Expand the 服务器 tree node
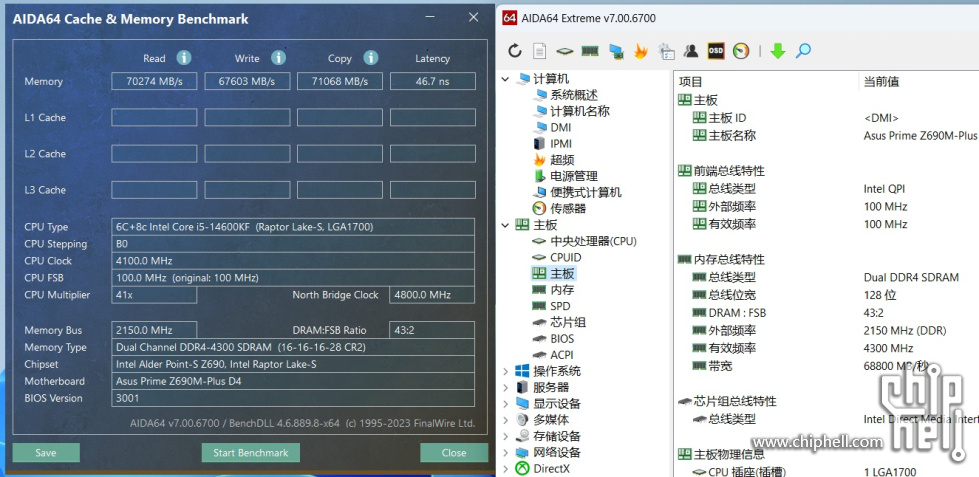 tap(505, 387)
